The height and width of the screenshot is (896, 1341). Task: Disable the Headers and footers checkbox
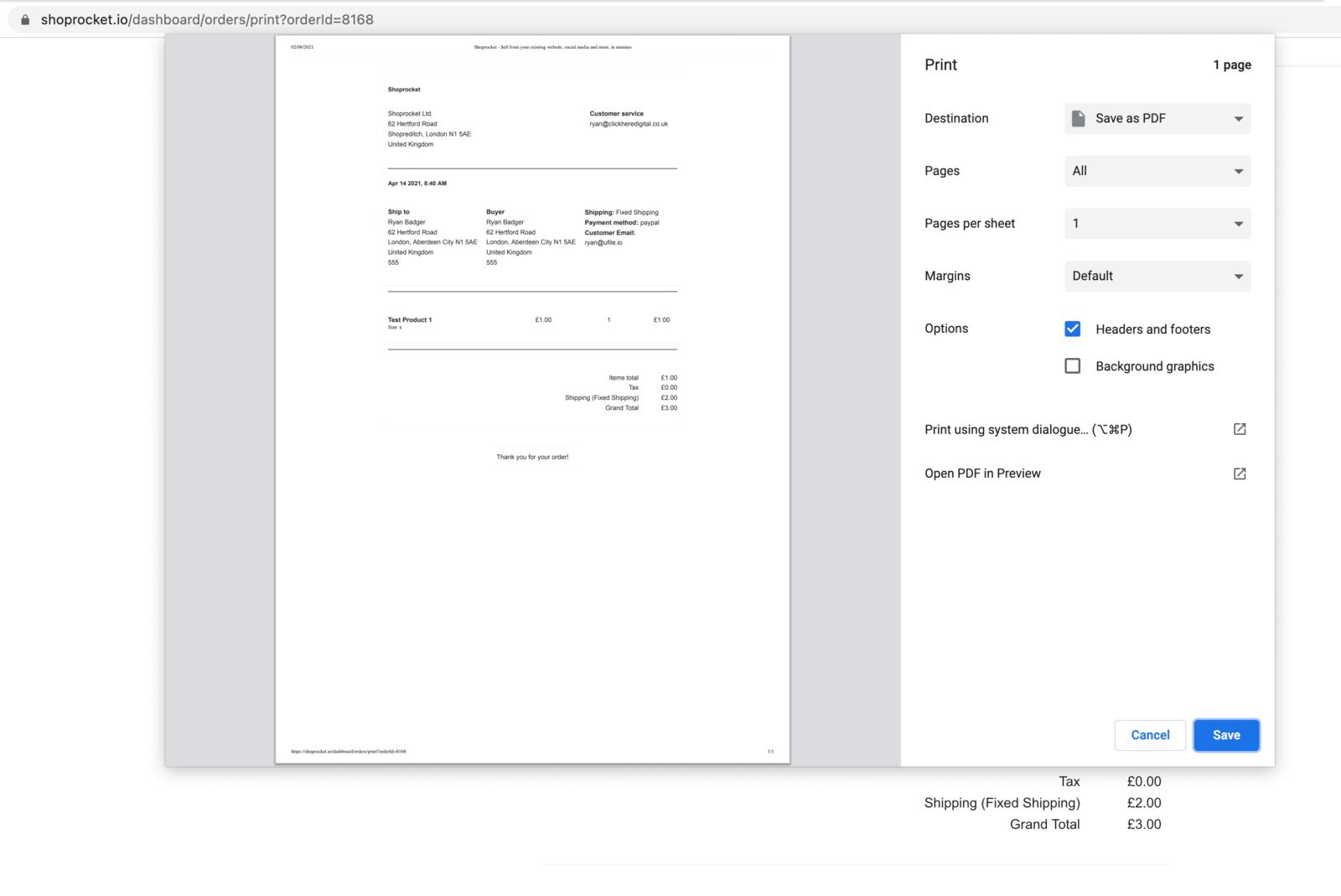tap(1073, 329)
